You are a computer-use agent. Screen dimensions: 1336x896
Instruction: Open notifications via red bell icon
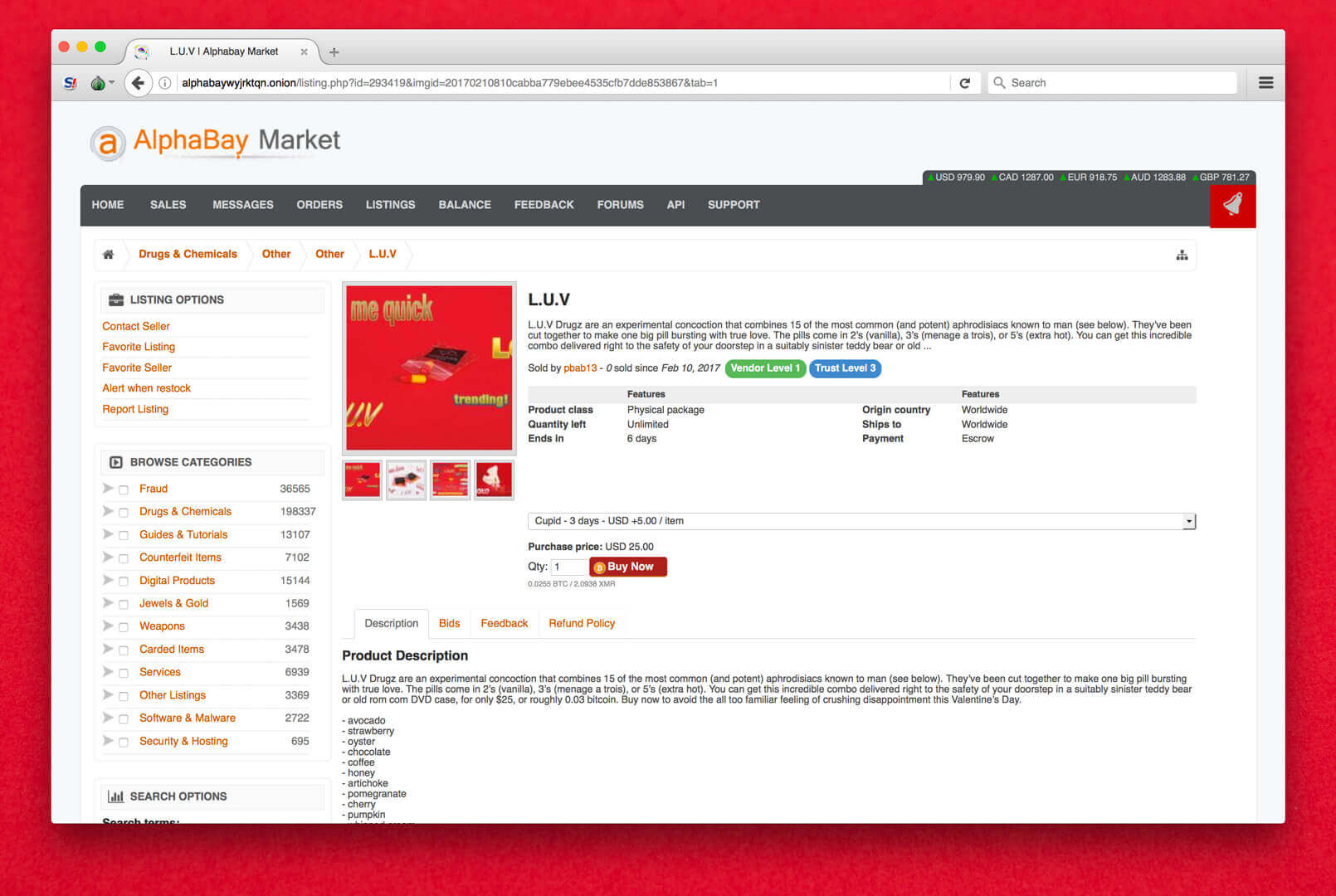click(x=1232, y=204)
